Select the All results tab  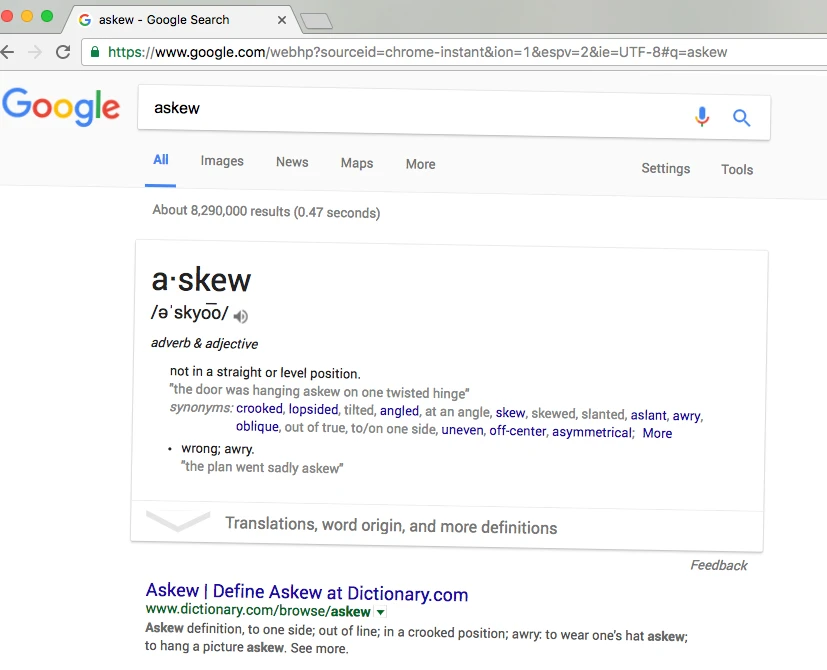point(160,160)
